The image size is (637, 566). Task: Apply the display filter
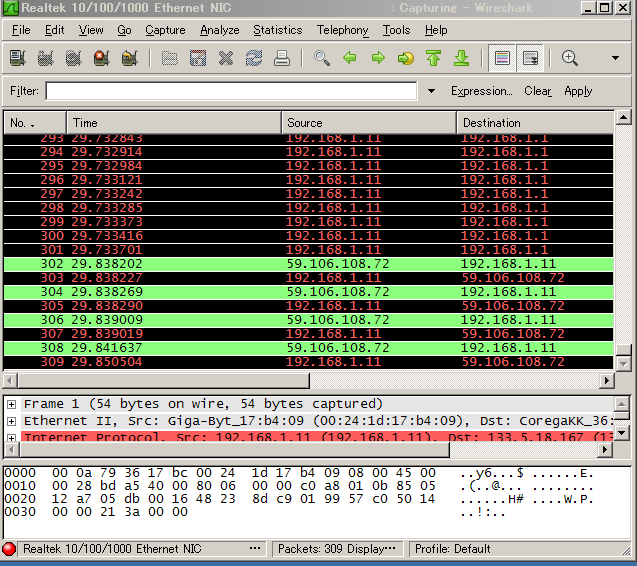pyautogui.click(x=578, y=91)
